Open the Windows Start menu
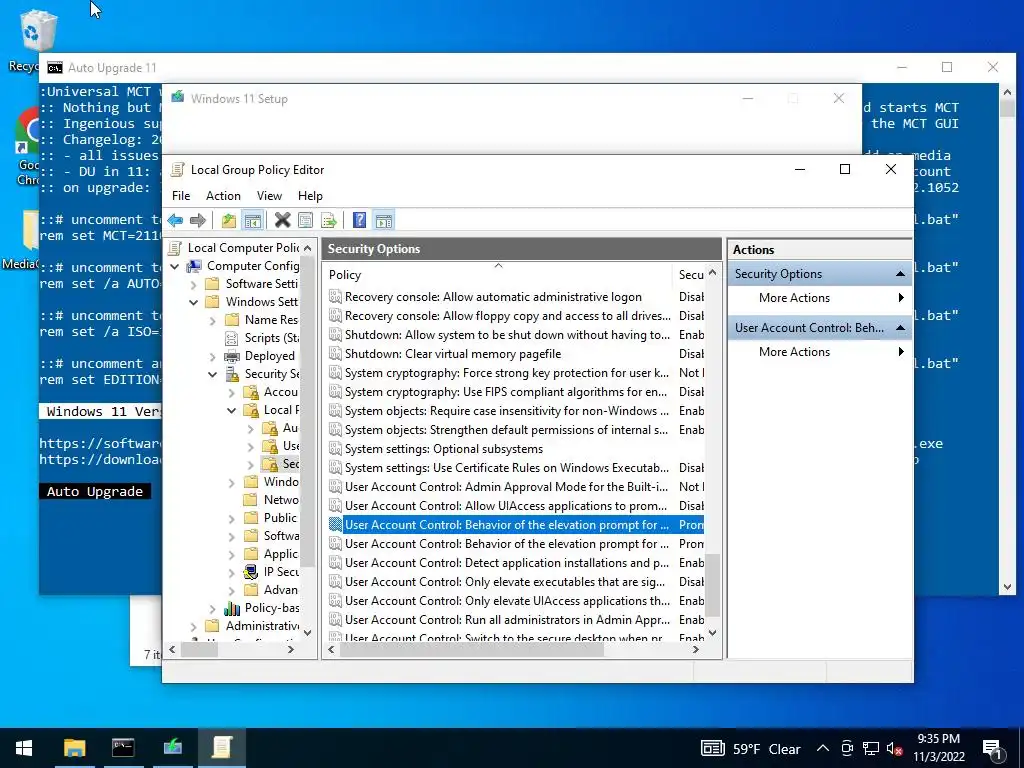 pyautogui.click(x=24, y=748)
